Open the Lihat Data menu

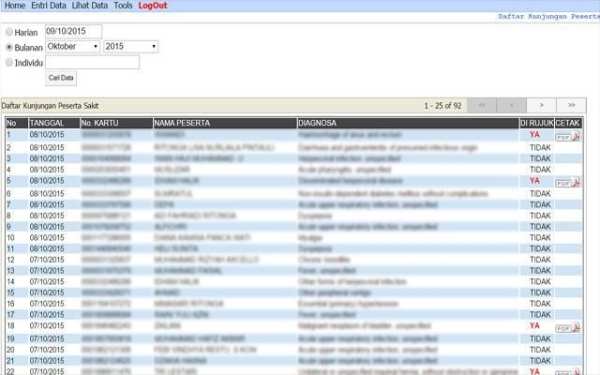click(x=90, y=5)
